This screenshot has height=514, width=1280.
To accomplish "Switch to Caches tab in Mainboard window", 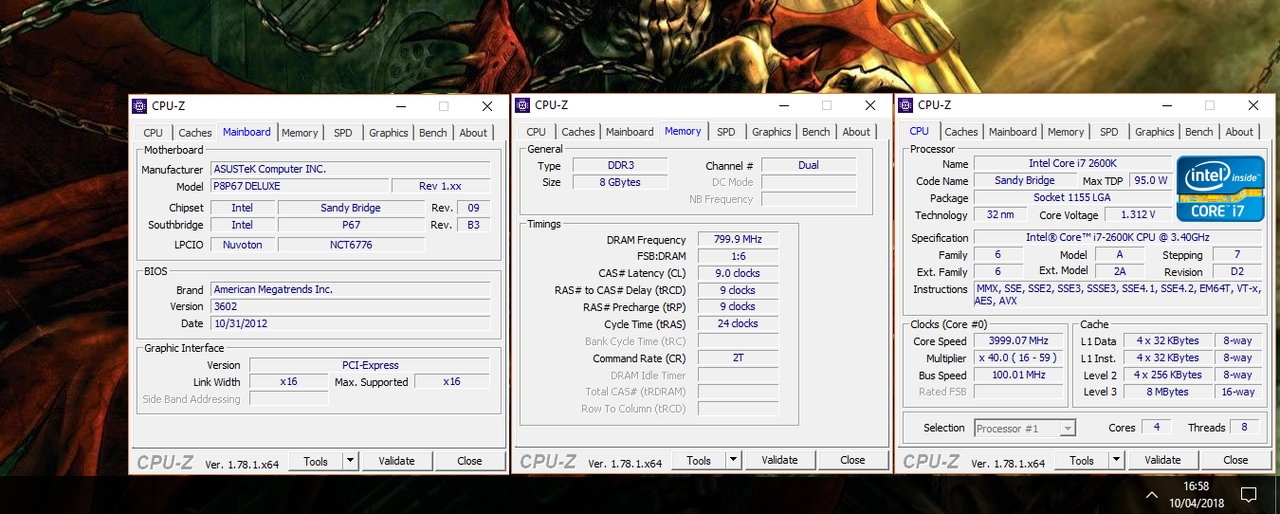I will (x=195, y=132).
